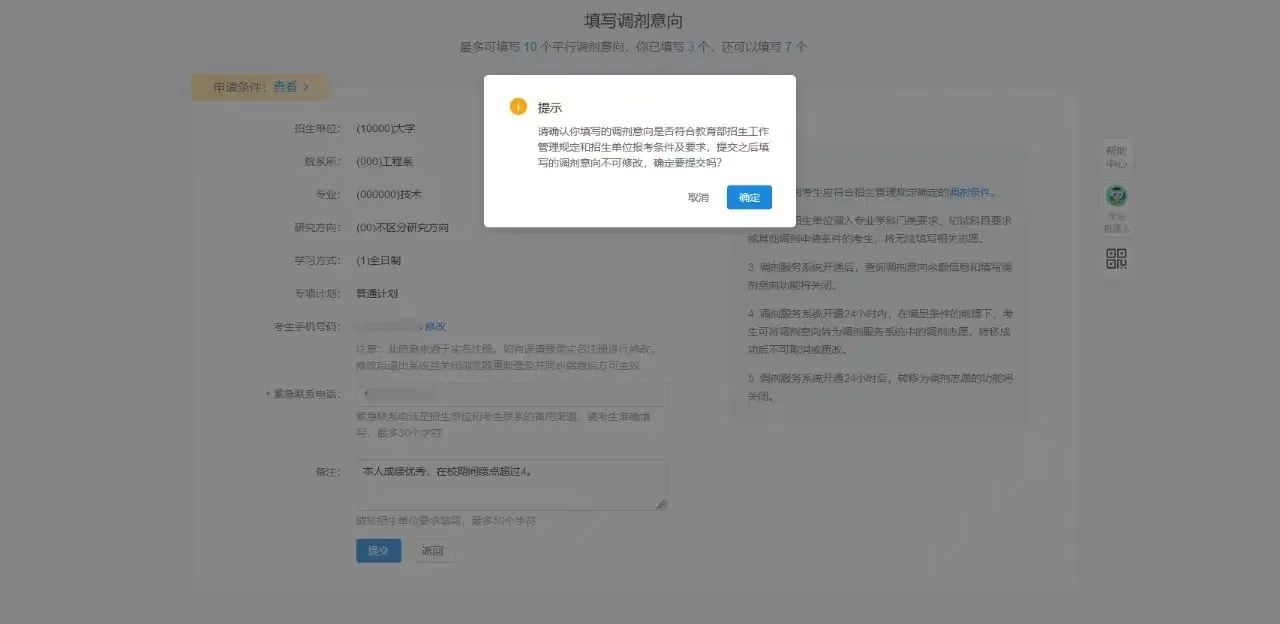The image size is (1280, 624).
Task: Click the 确定 button in the dialog
Action: tap(749, 197)
